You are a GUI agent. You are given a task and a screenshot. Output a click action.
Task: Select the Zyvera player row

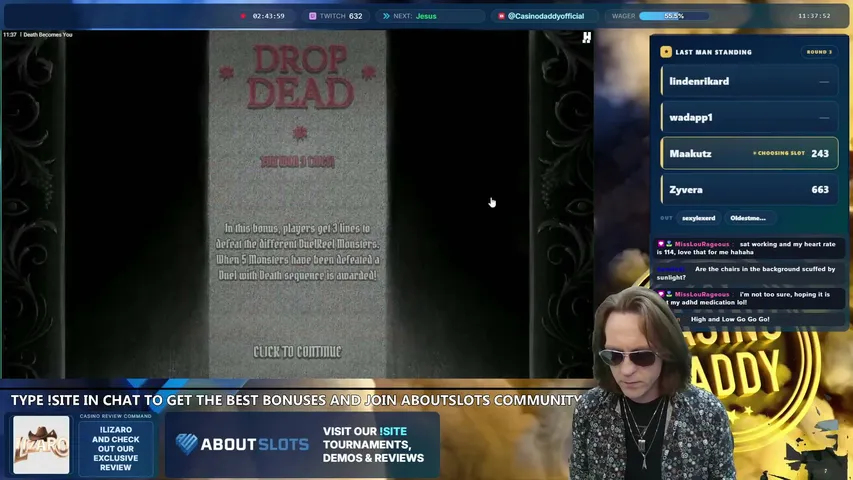click(749, 190)
